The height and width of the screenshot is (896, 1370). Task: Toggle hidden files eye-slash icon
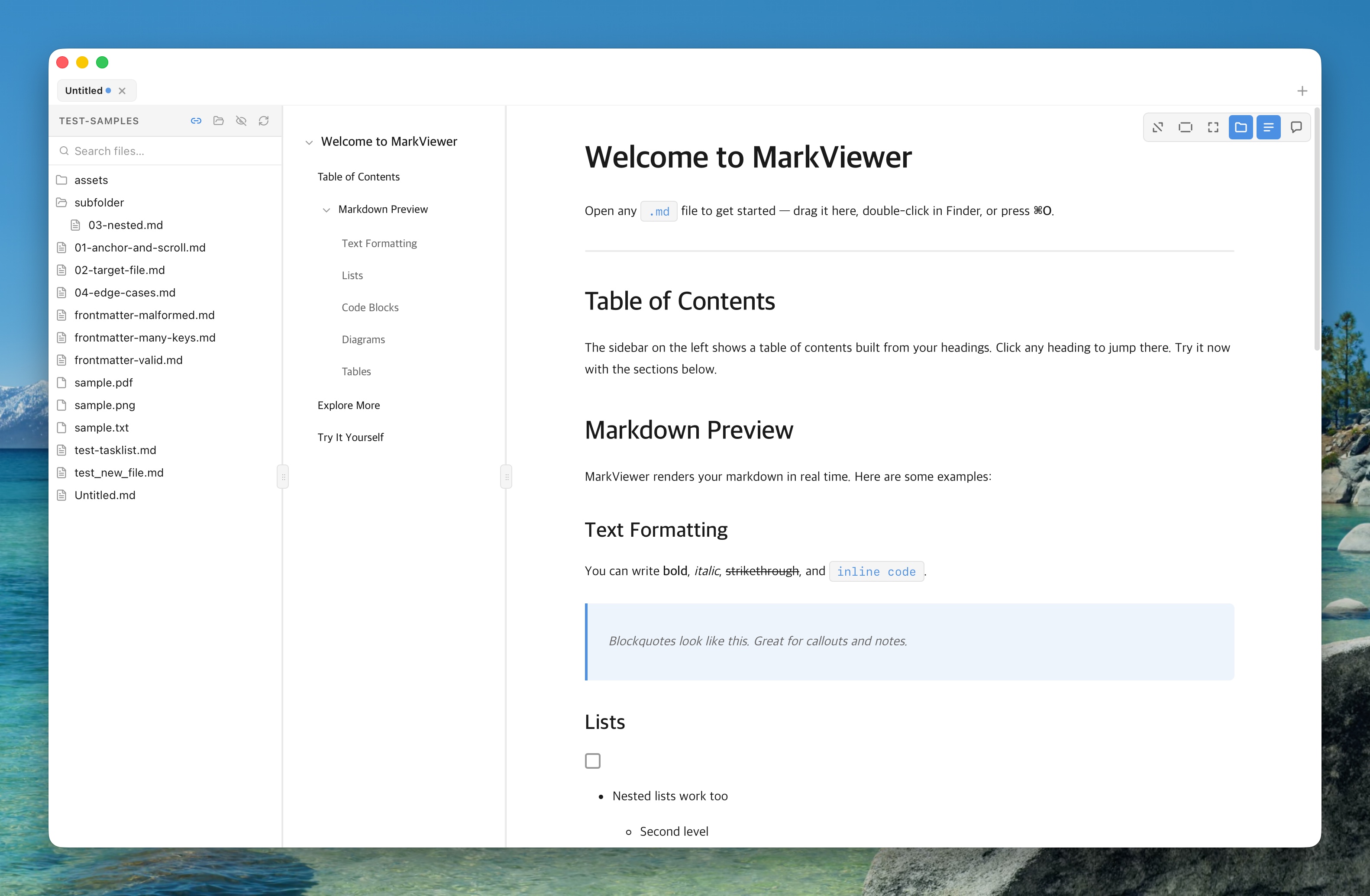(x=241, y=121)
